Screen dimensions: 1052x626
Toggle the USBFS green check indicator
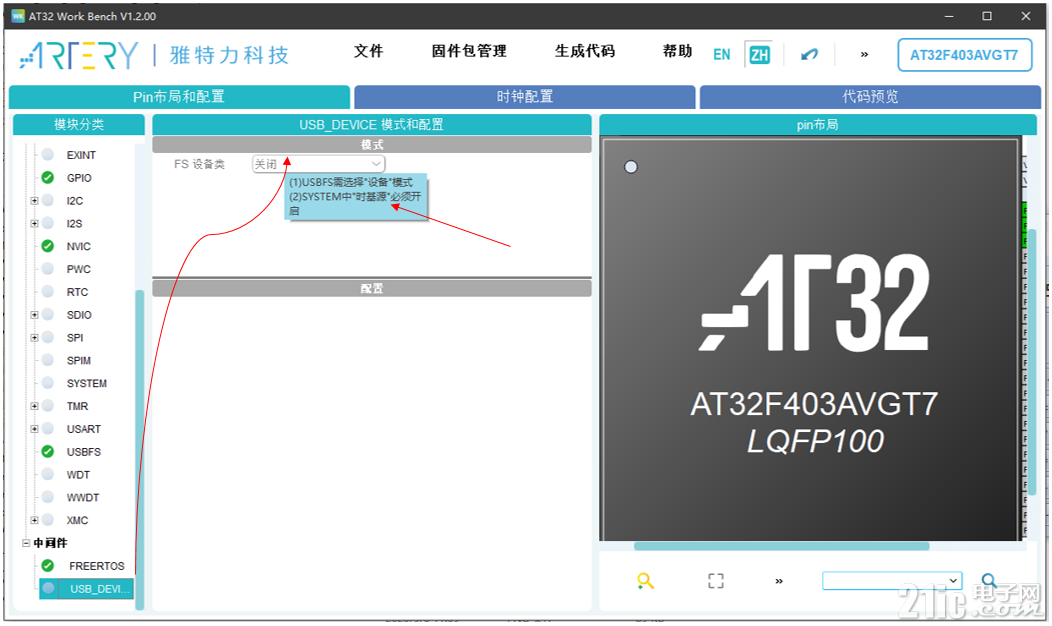(48, 451)
